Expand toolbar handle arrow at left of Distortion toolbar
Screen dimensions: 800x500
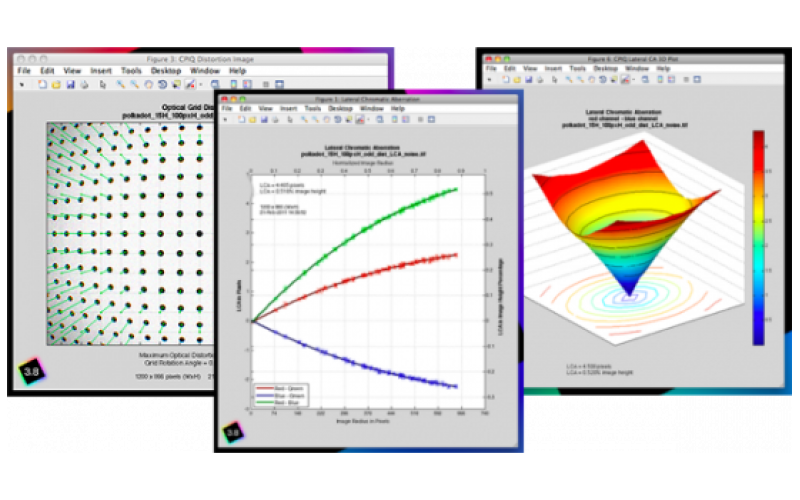tap(22, 85)
